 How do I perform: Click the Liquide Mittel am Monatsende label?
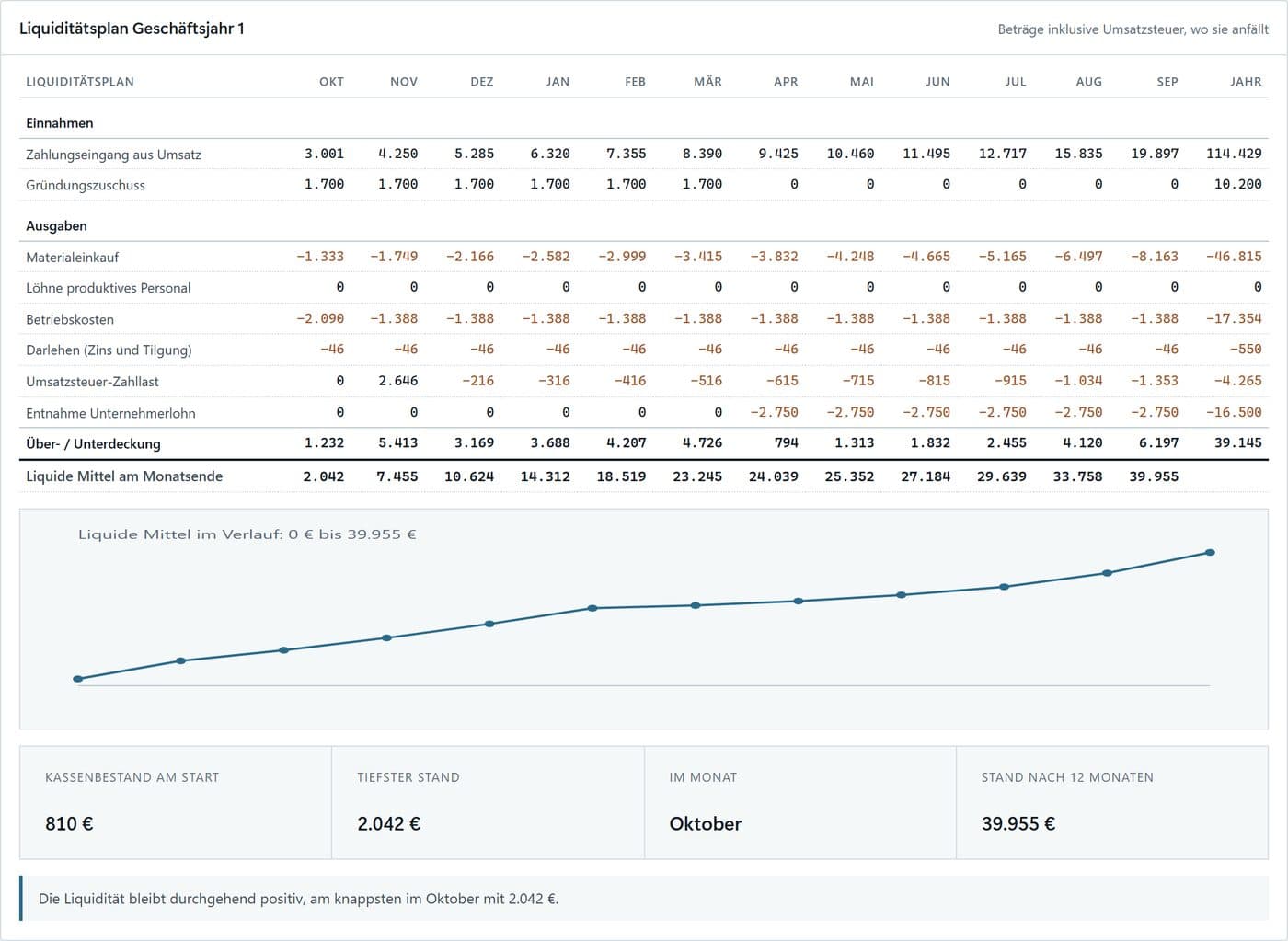pyautogui.click(x=124, y=476)
